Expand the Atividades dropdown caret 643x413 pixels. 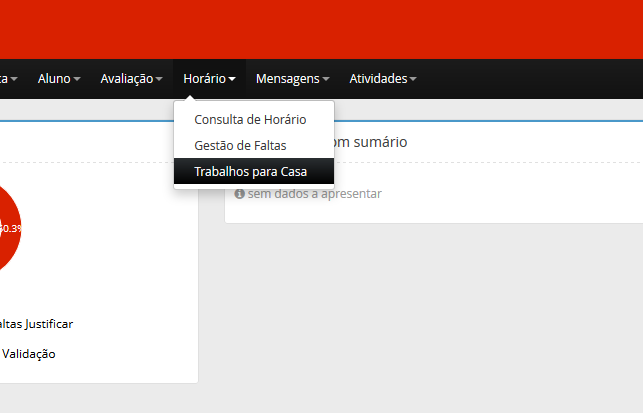(x=413, y=79)
